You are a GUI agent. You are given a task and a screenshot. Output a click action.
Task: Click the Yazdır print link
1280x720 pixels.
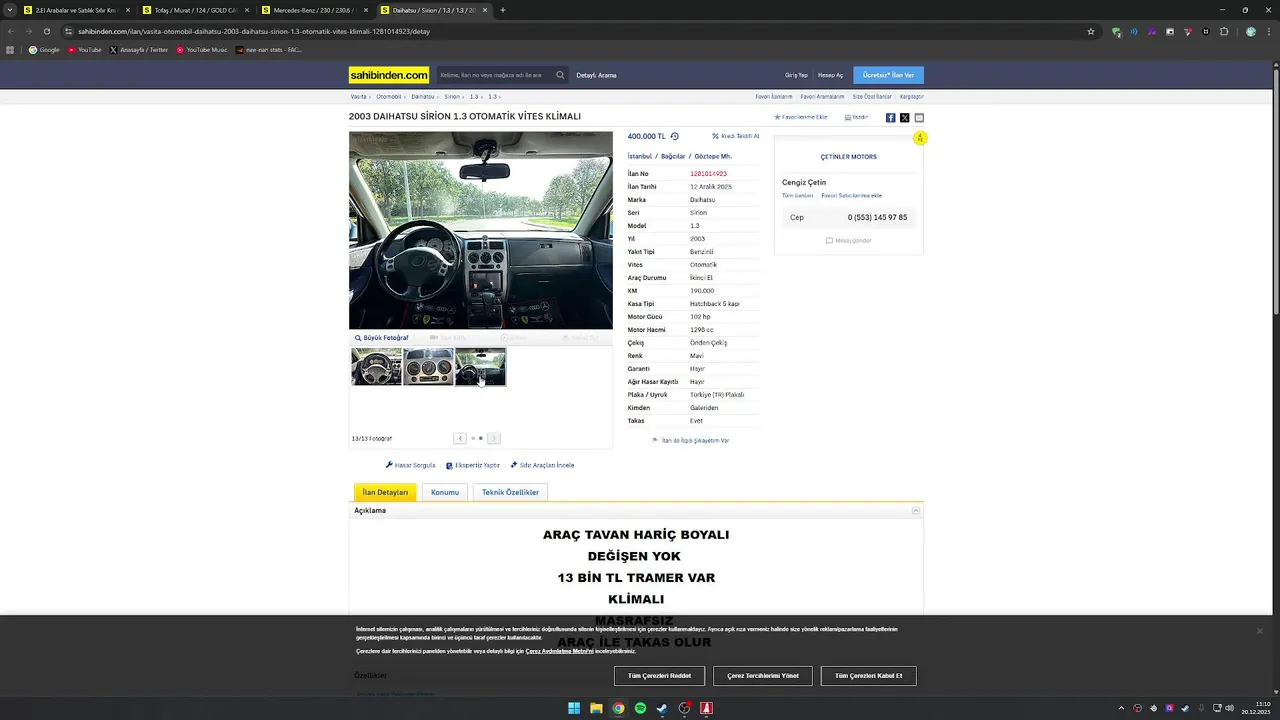856,117
